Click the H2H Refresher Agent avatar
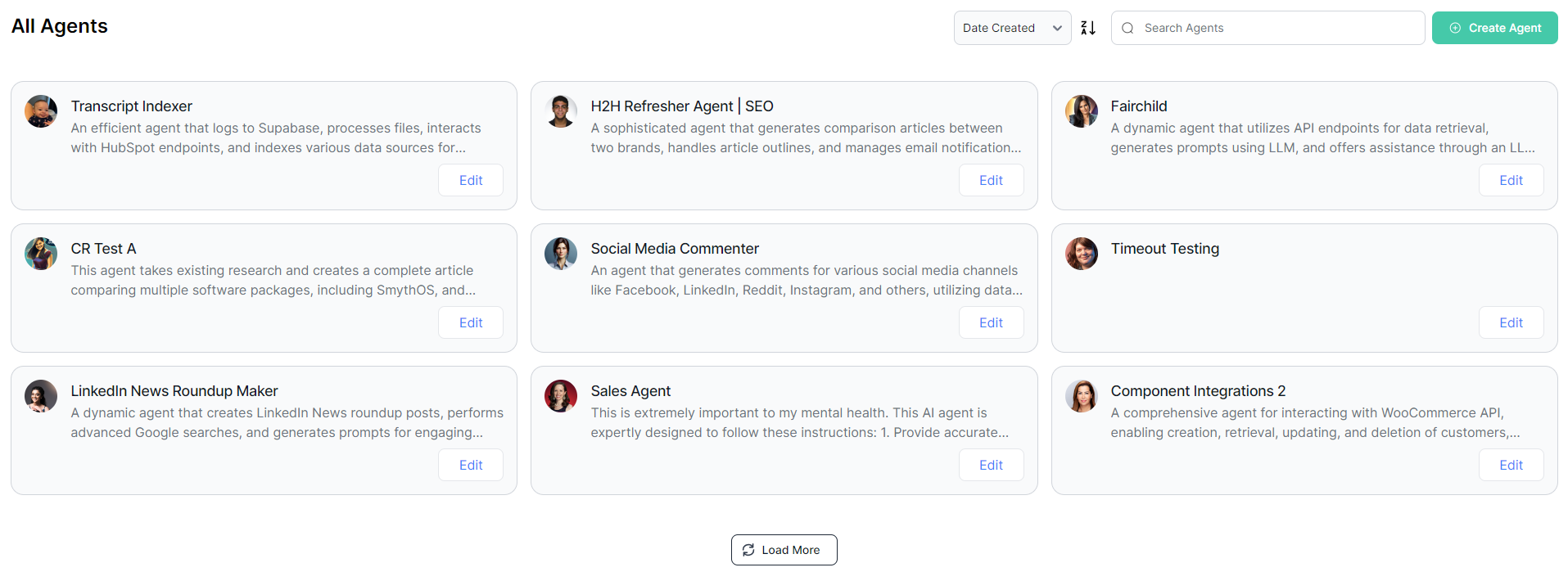Image resolution: width=1568 pixels, height=572 pixels. point(561,111)
